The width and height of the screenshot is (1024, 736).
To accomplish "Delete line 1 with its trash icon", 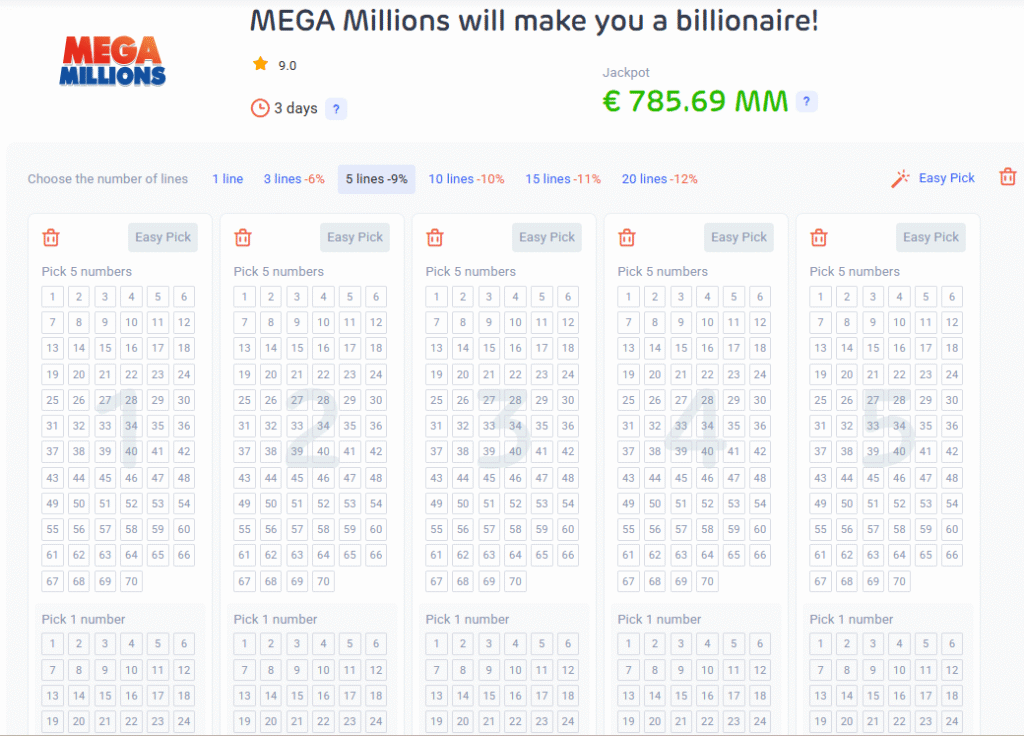I will [51, 237].
